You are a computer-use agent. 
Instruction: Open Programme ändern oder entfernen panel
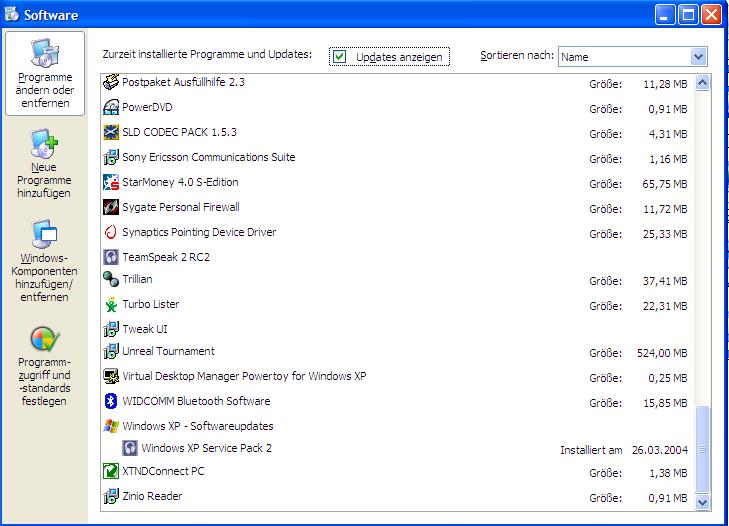coord(45,73)
